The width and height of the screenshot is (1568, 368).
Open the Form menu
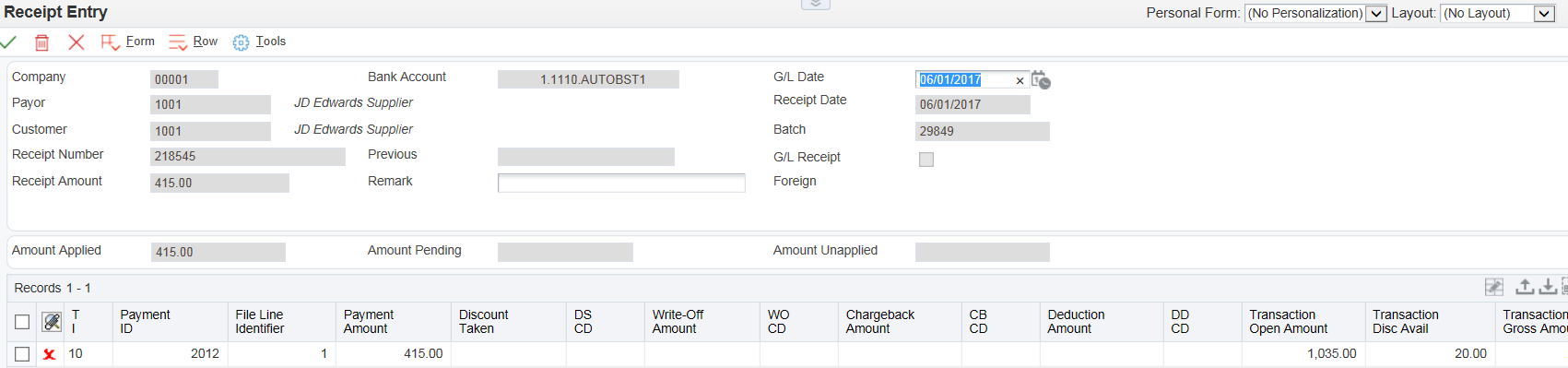pyautogui.click(x=128, y=42)
